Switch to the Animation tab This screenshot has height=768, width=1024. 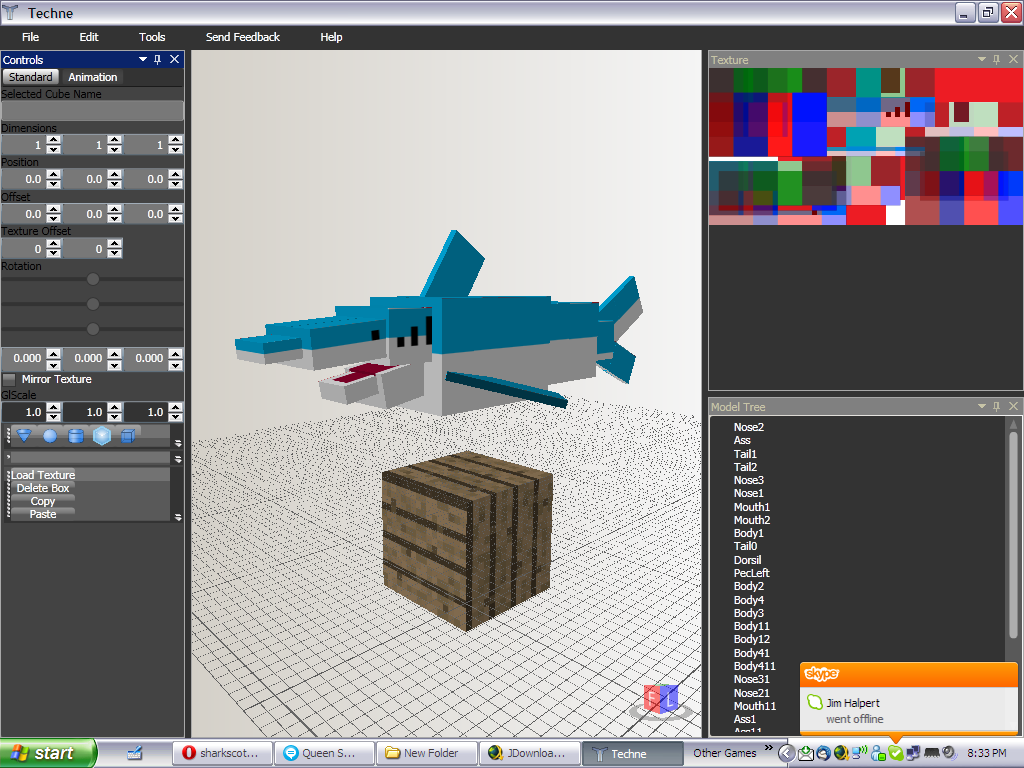[92, 76]
